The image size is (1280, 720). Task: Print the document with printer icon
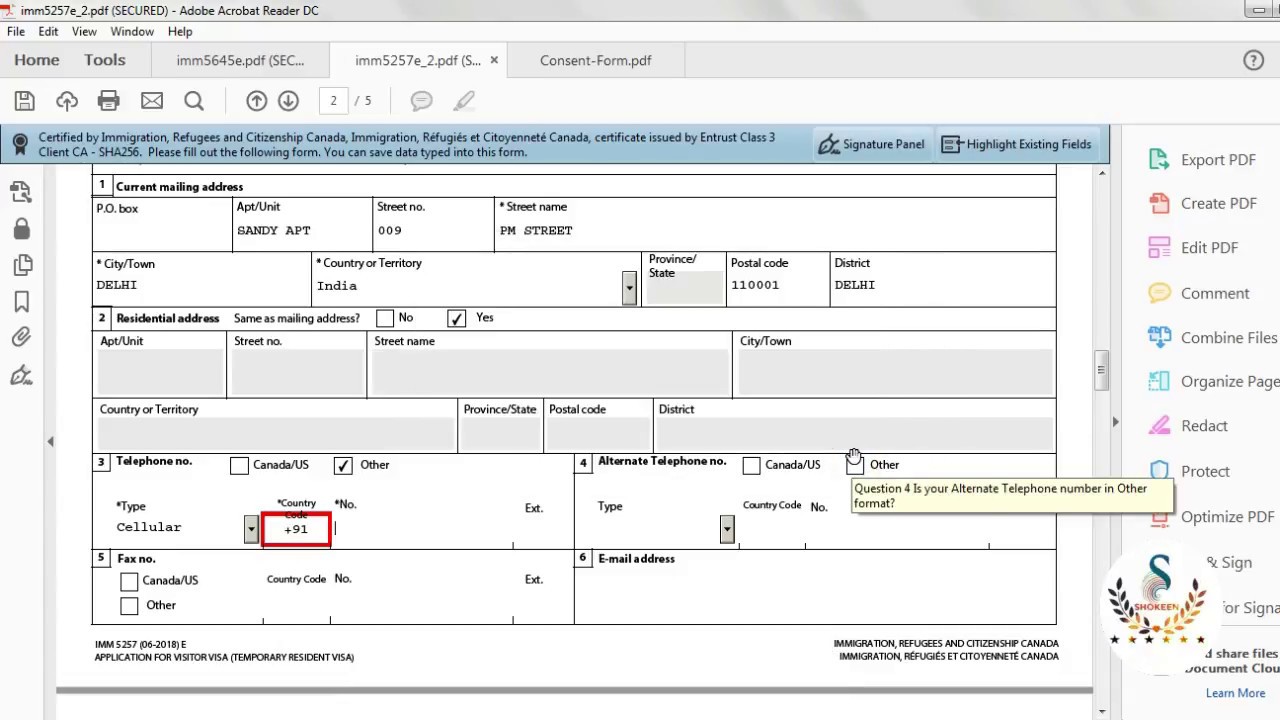(x=109, y=101)
